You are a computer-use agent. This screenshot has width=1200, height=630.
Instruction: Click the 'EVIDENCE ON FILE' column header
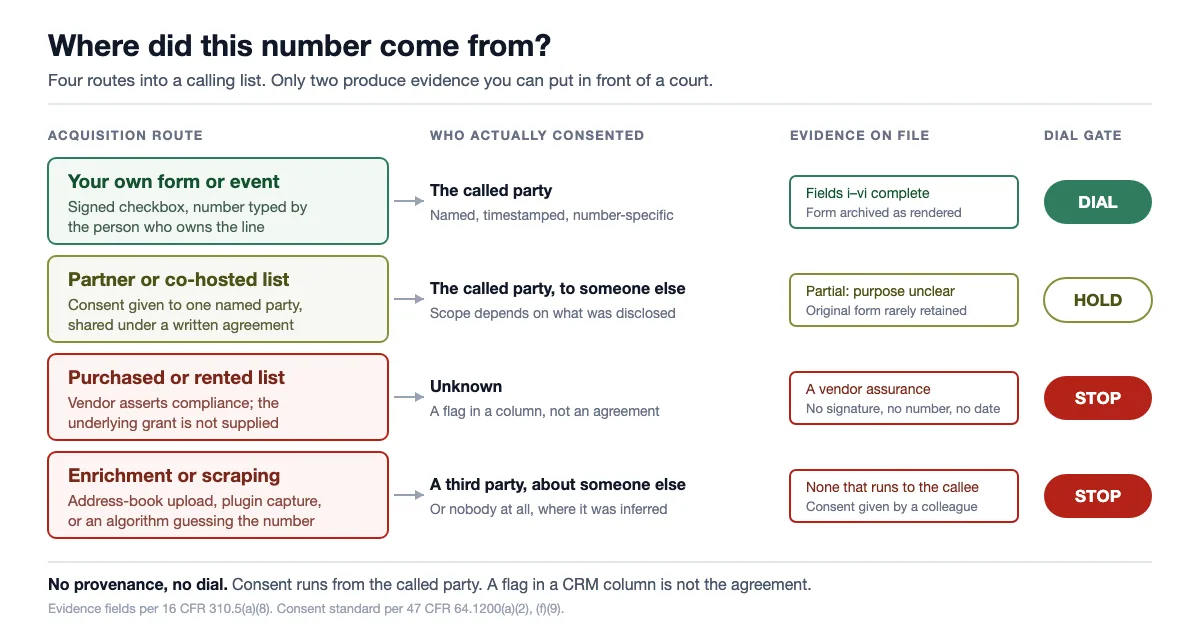pos(860,135)
